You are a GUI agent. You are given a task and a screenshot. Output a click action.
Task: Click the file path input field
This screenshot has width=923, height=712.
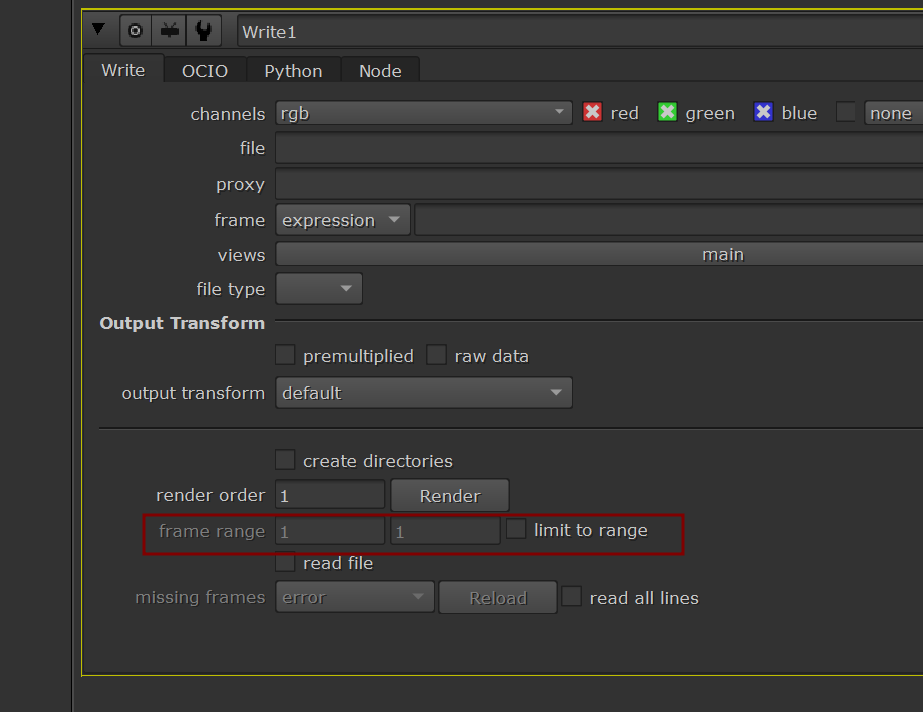598,149
